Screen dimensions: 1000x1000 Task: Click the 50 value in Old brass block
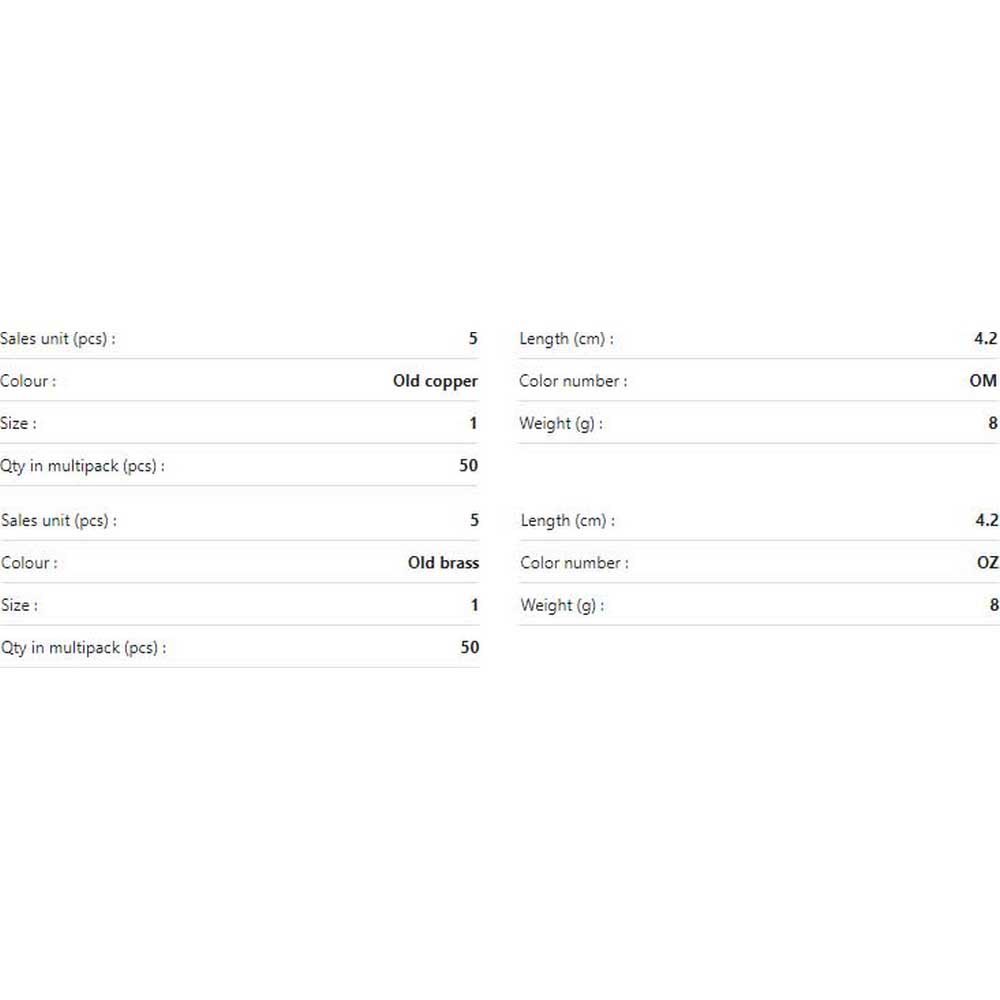(470, 647)
